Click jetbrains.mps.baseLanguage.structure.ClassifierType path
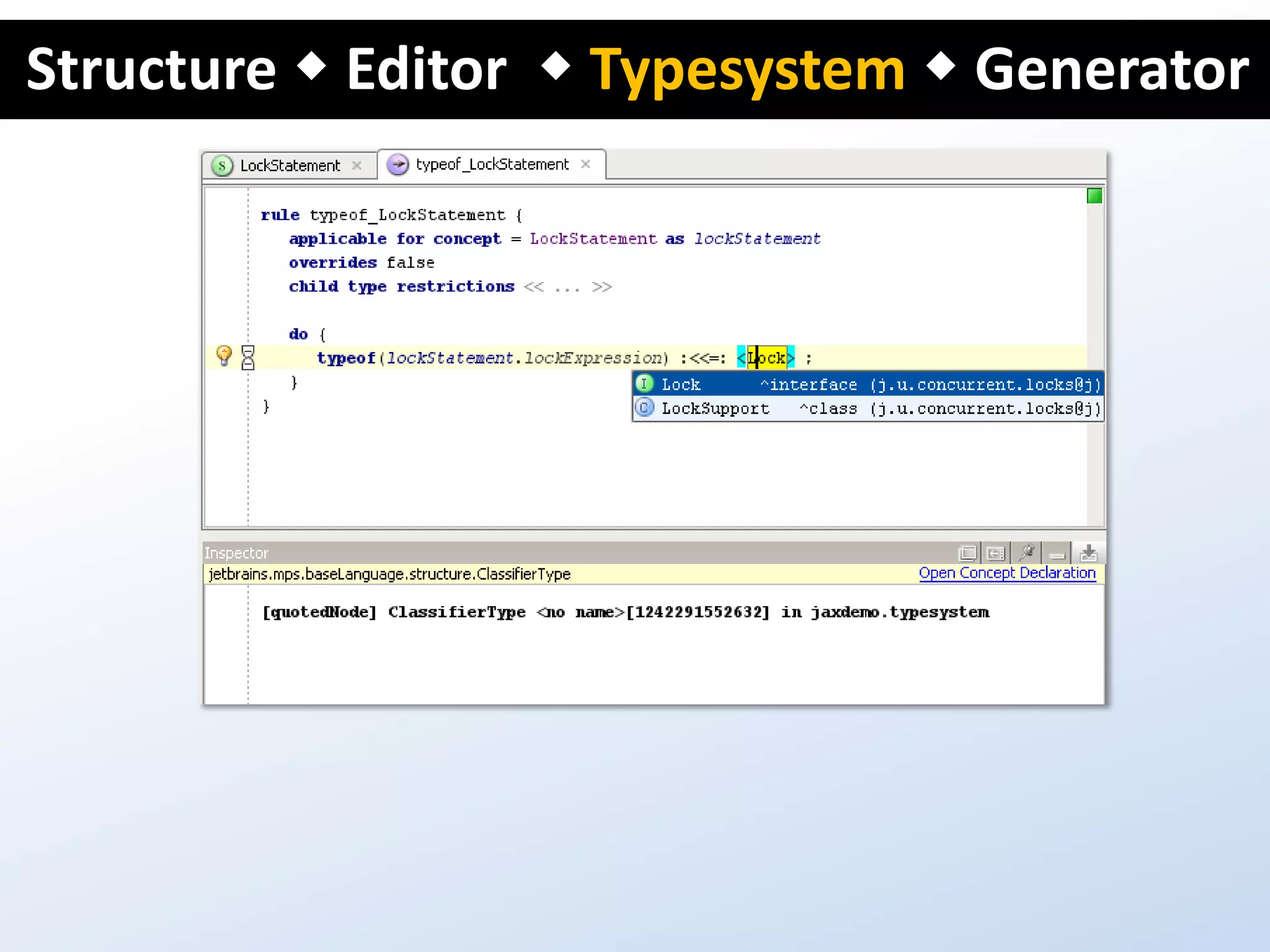This screenshot has width=1270, height=952. 389,574
